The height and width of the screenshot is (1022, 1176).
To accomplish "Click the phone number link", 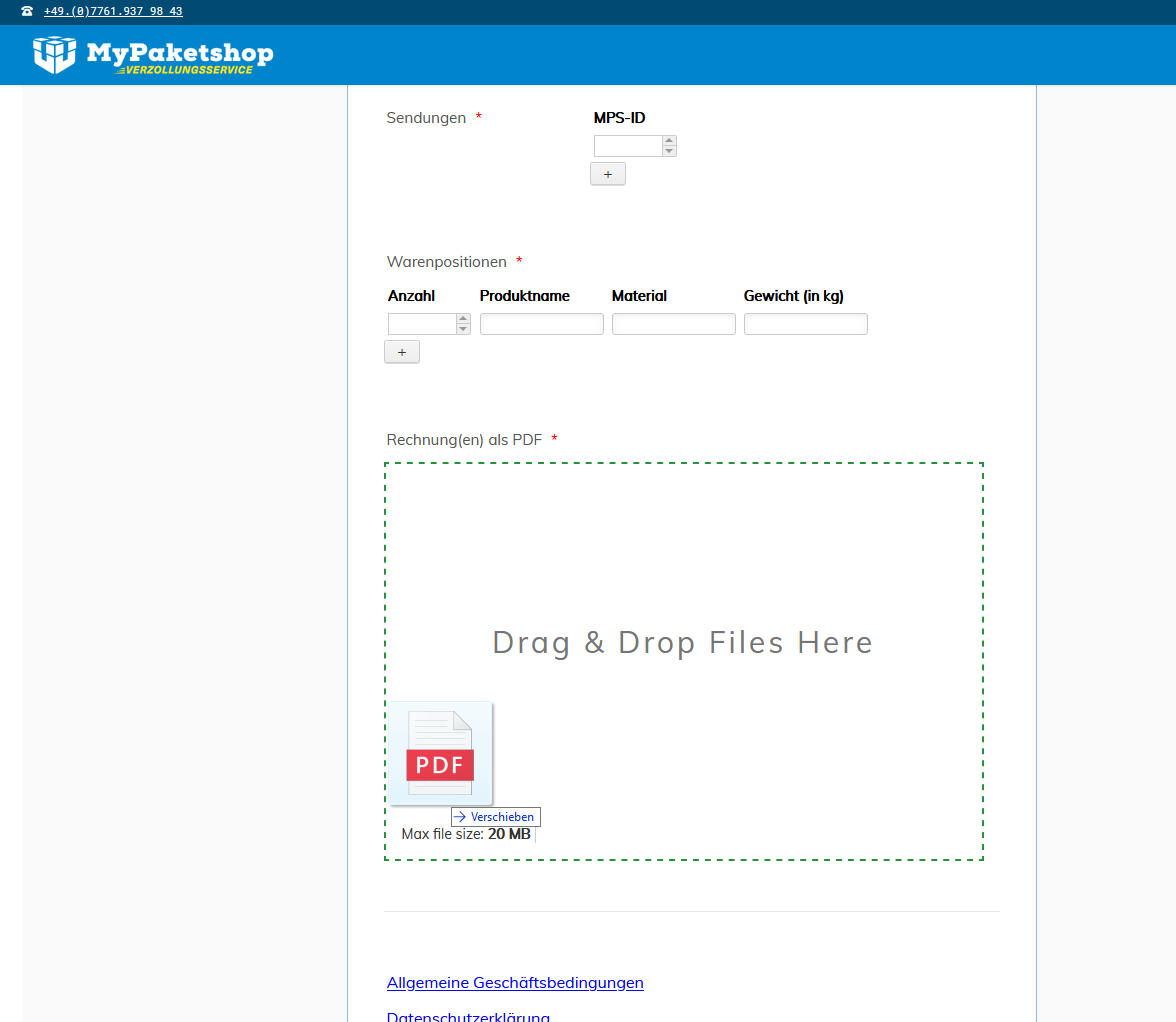I will click(x=113, y=12).
